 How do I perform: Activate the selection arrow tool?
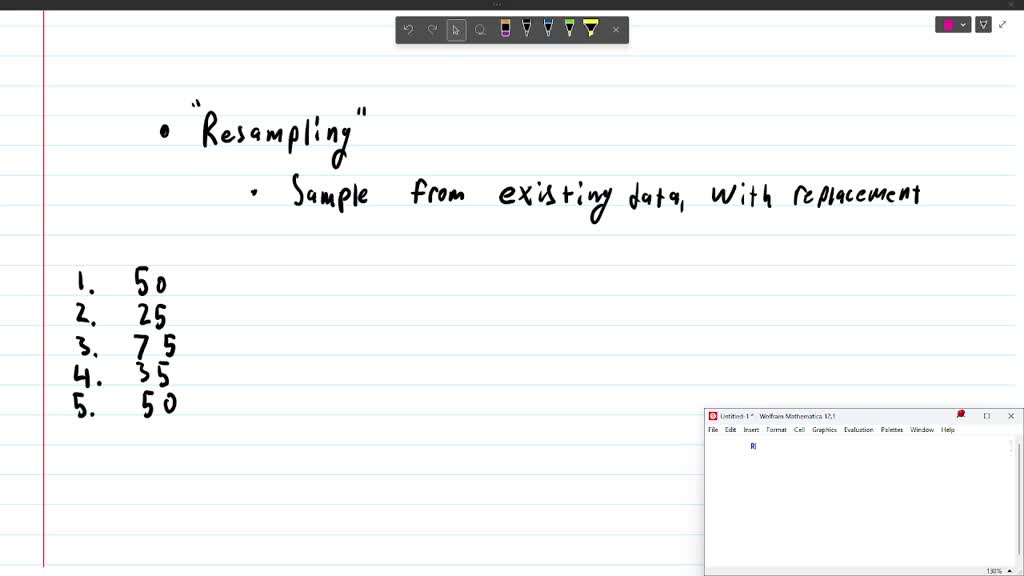tap(457, 30)
